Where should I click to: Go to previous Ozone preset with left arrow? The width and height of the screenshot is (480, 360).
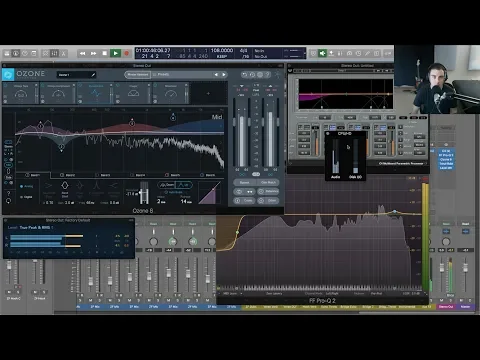tap(216, 75)
